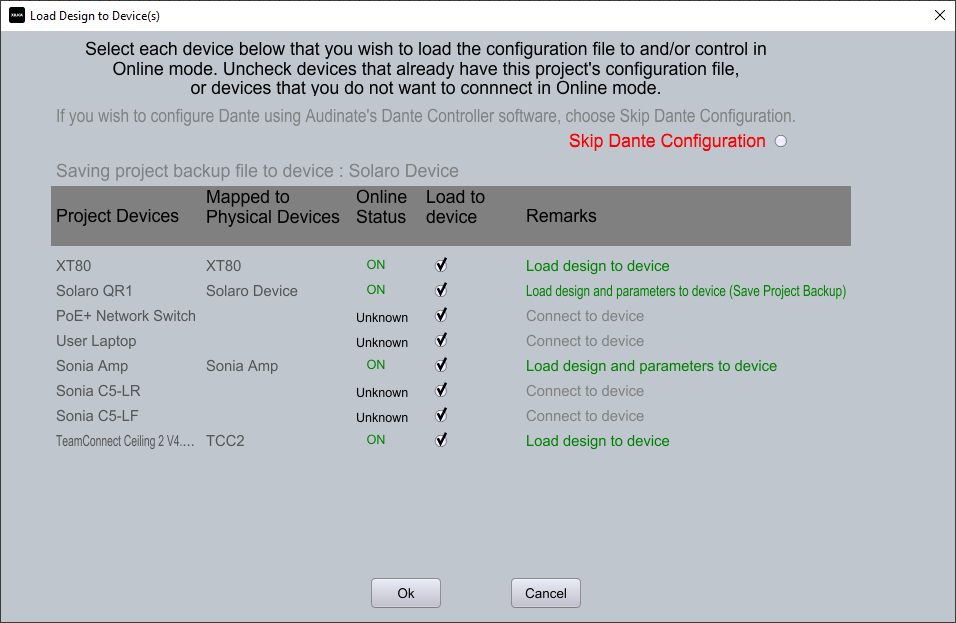Click the Mapped to Physical Devices header

(x=273, y=207)
